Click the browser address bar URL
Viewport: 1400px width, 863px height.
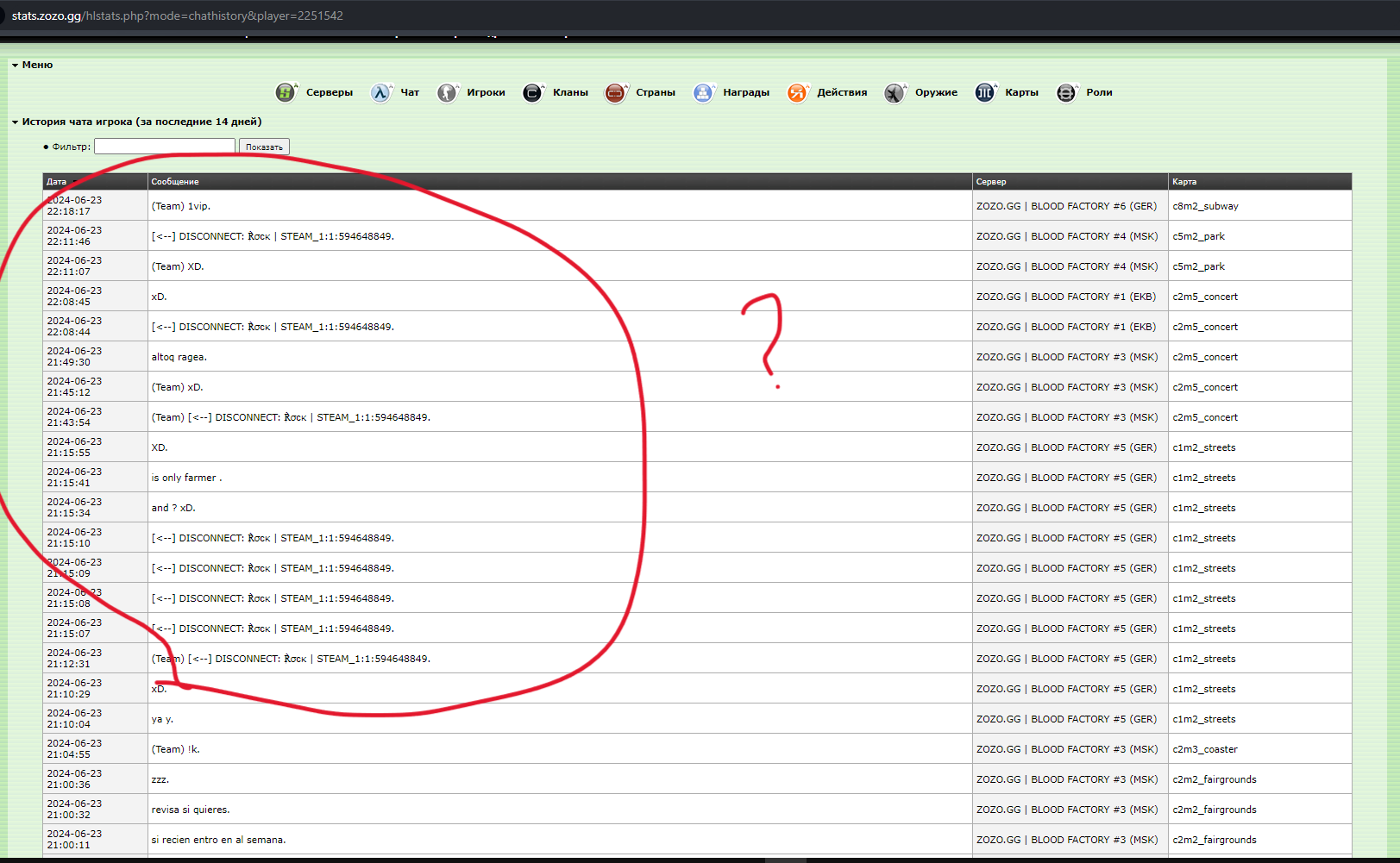178,16
